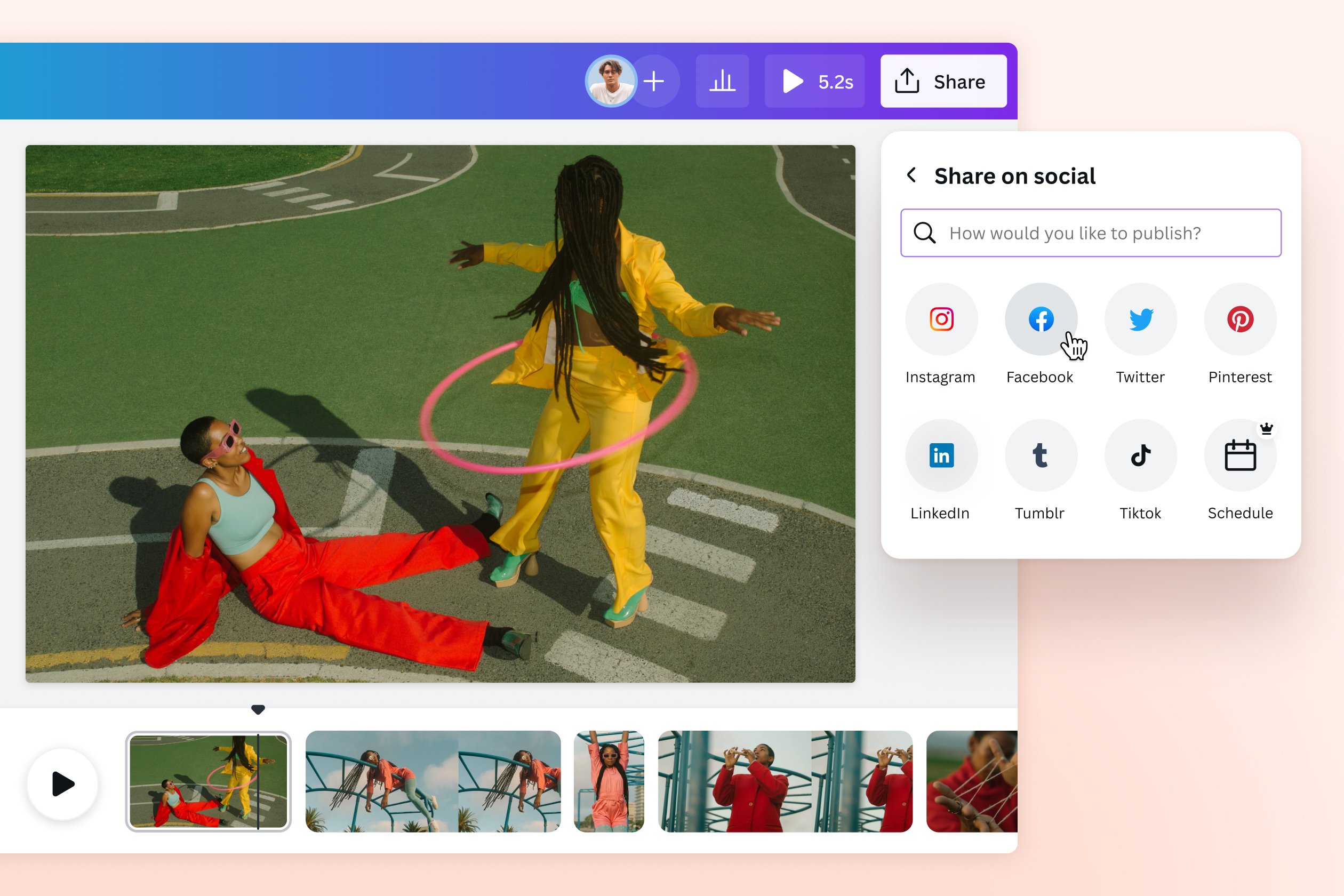Open the Schedule post option
This screenshot has height=896, width=1344.
[1239, 455]
